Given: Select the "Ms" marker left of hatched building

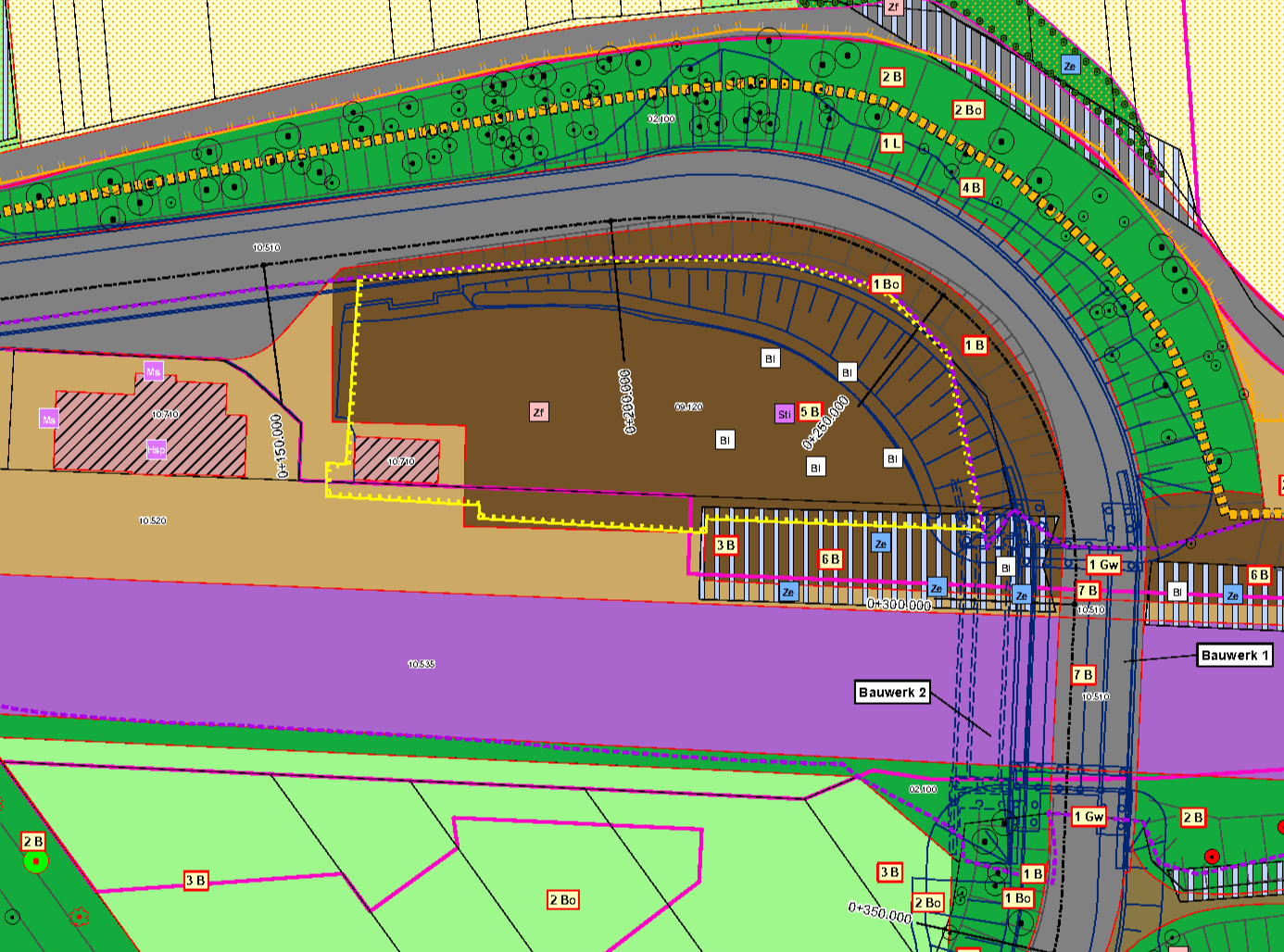Looking at the screenshot, I should tap(49, 419).
